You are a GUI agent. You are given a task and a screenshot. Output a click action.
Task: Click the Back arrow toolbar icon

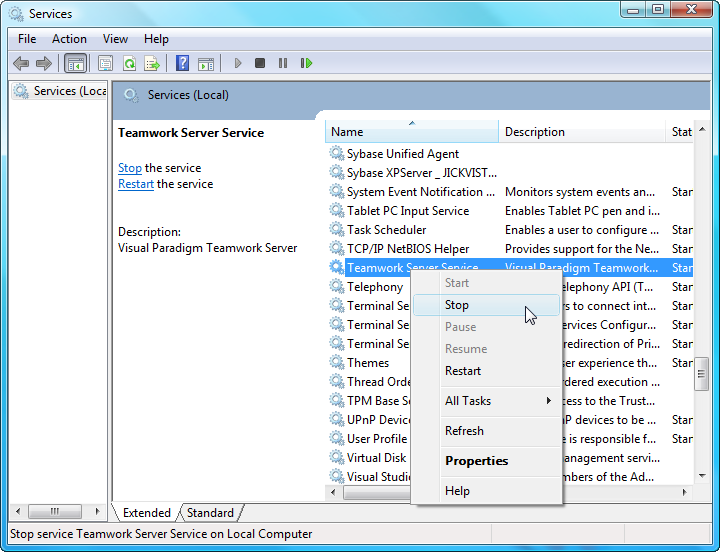pyautogui.click(x=21, y=63)
